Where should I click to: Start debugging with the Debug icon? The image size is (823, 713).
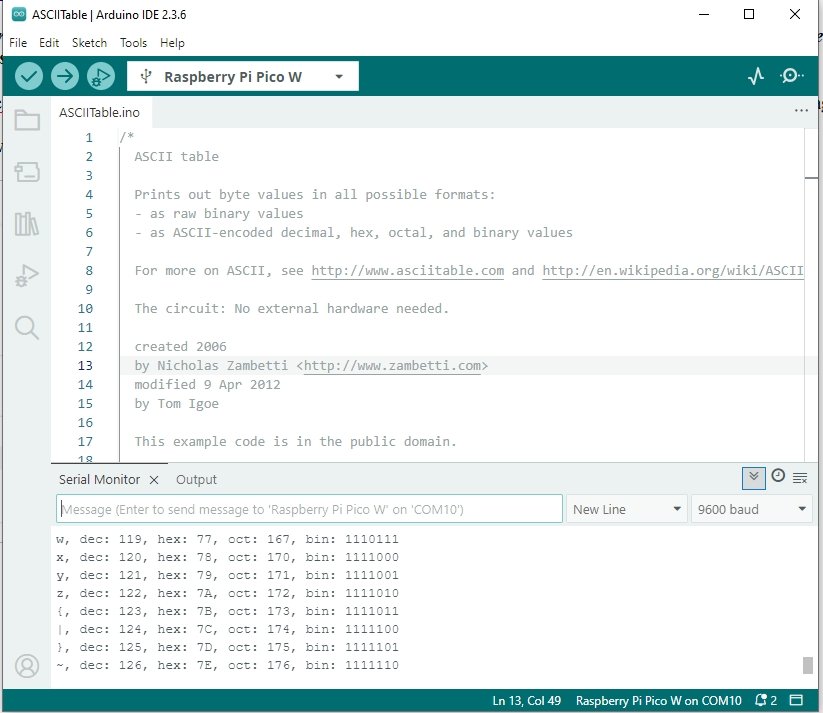tap(100, 77)
